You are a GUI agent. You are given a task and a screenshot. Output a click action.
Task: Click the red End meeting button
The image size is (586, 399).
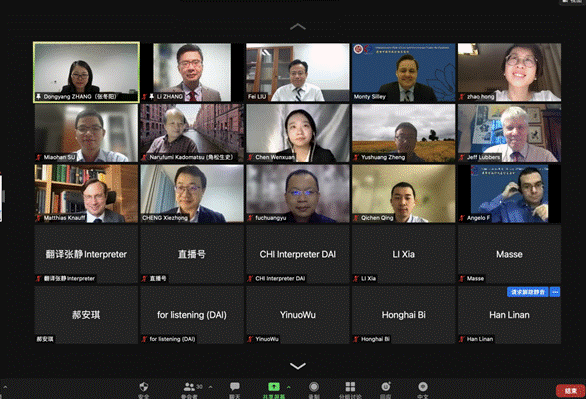pos(570,391)
